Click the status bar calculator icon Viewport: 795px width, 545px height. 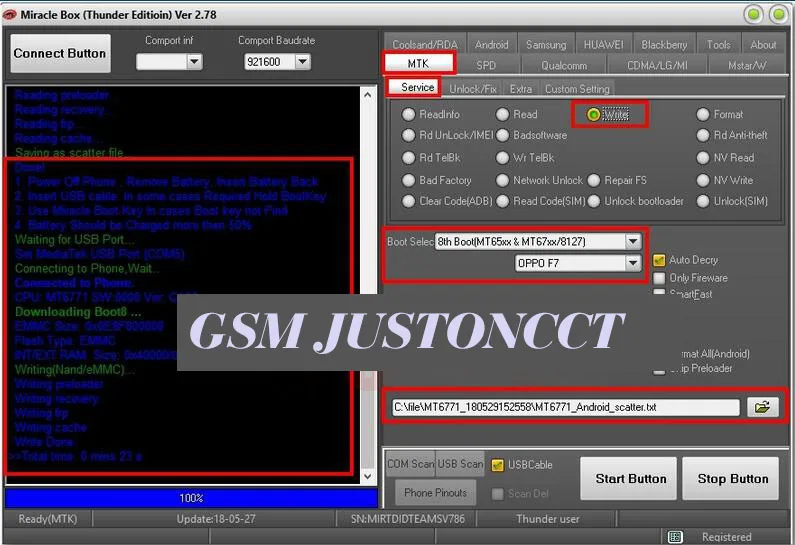pyautogui.click(x=675, y=536)
